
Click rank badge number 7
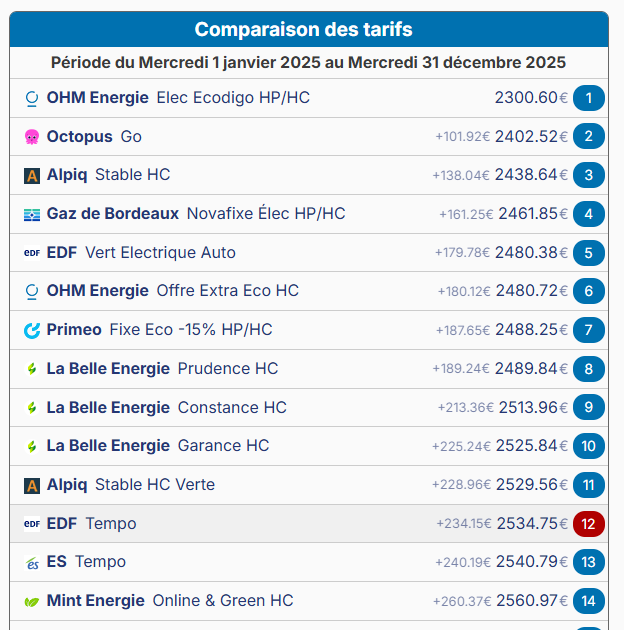tap(589, 330)
